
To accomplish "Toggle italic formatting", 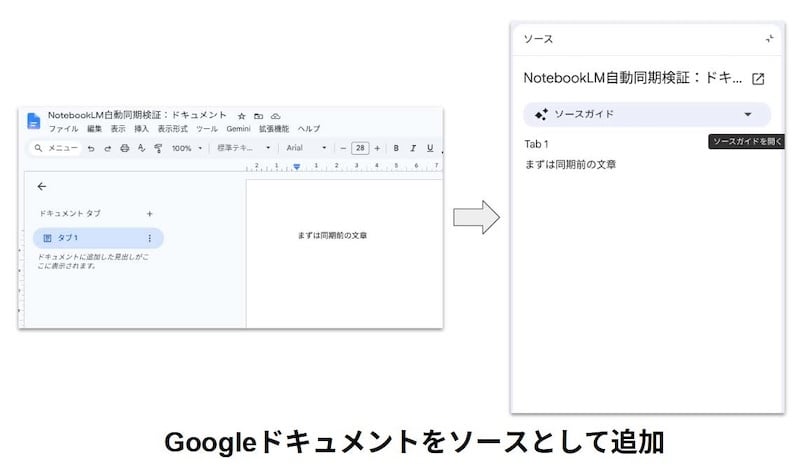I will click(413, 148).
